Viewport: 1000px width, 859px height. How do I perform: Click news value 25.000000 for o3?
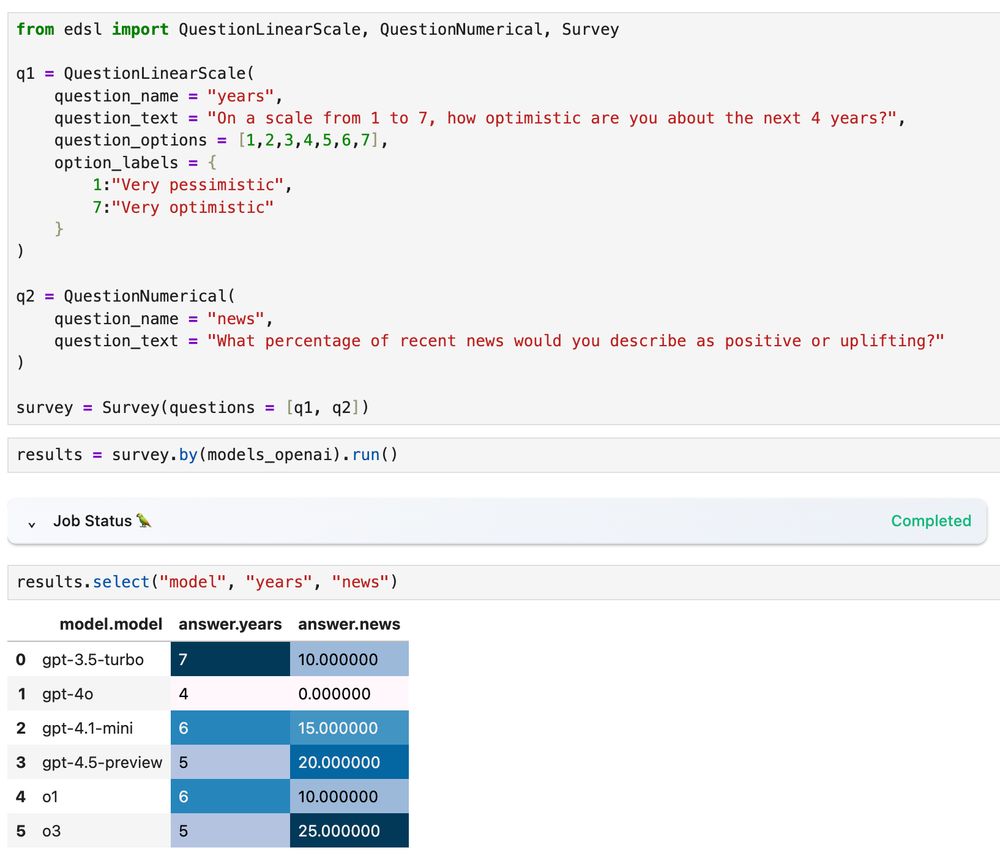coord(349,831)
